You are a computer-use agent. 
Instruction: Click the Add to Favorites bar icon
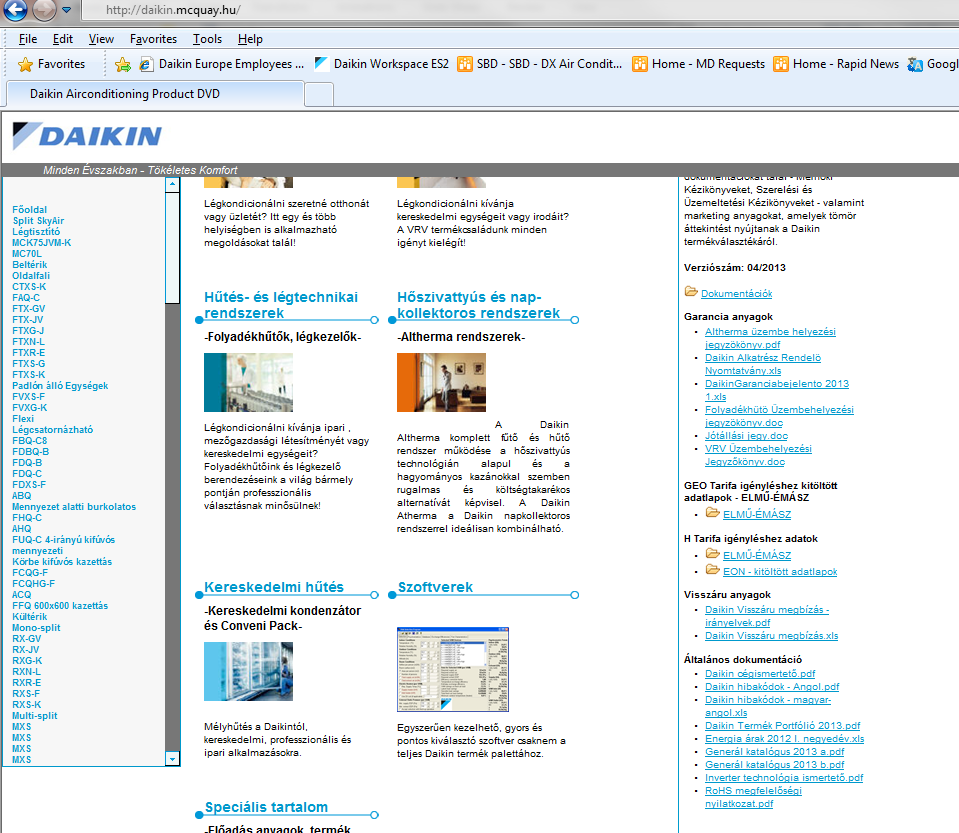click(123, 64)
